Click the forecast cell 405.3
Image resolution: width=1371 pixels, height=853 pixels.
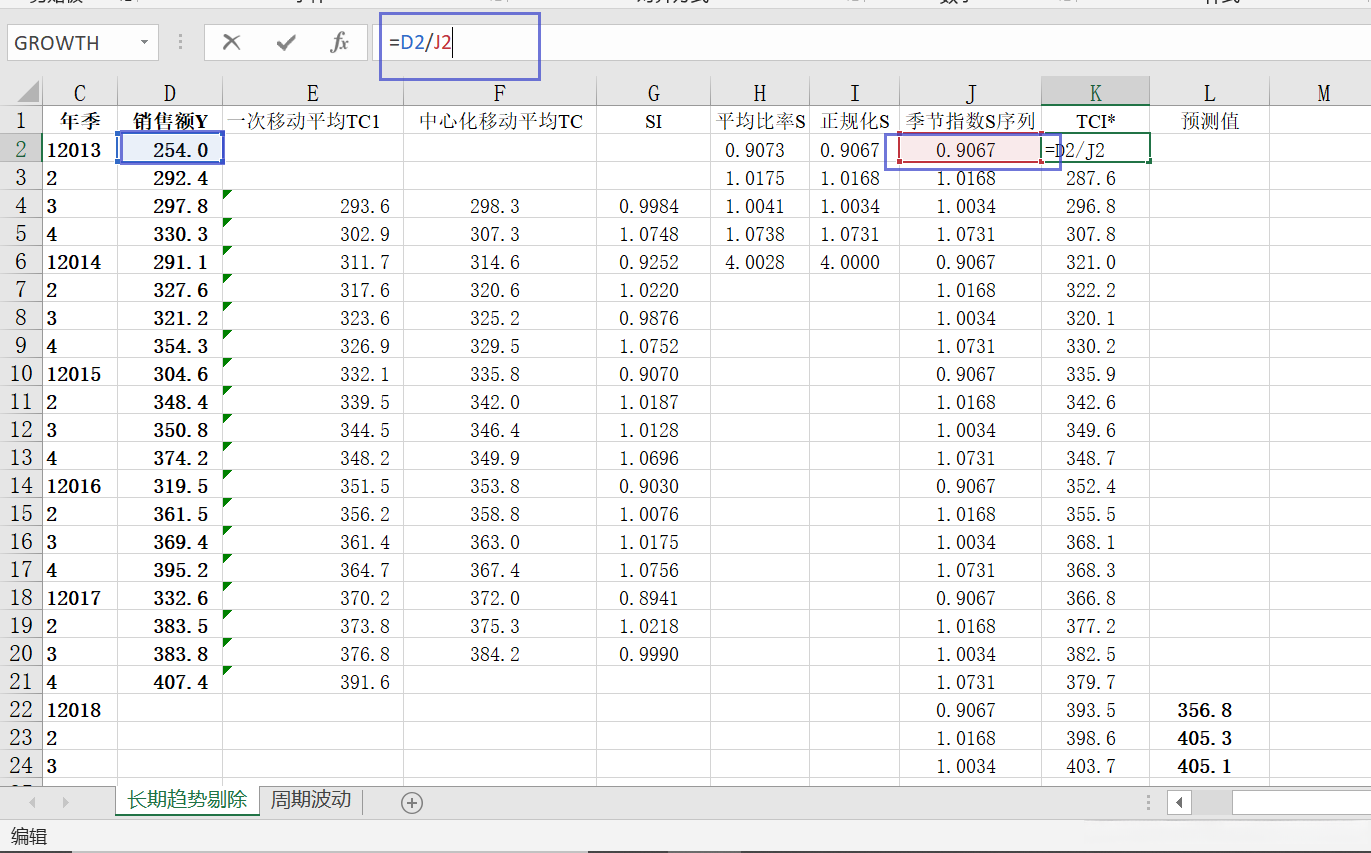1209,738
